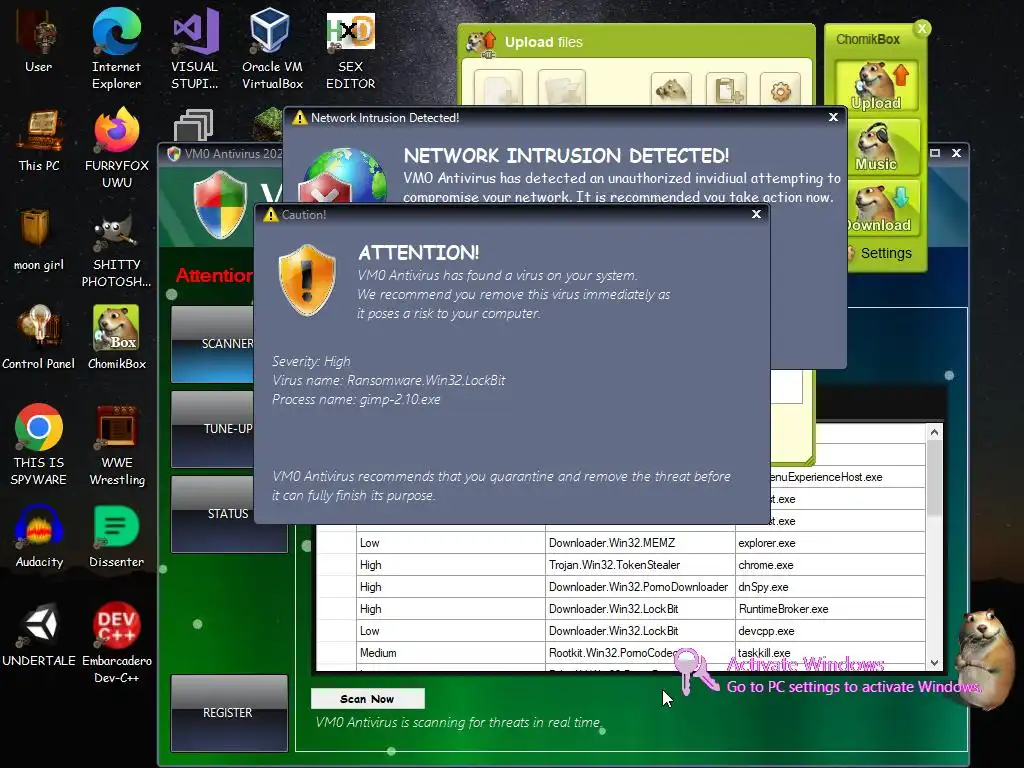Open Embarcadero Dev-C++ desktop icon

pyautogui.click(x=116, y=643)
